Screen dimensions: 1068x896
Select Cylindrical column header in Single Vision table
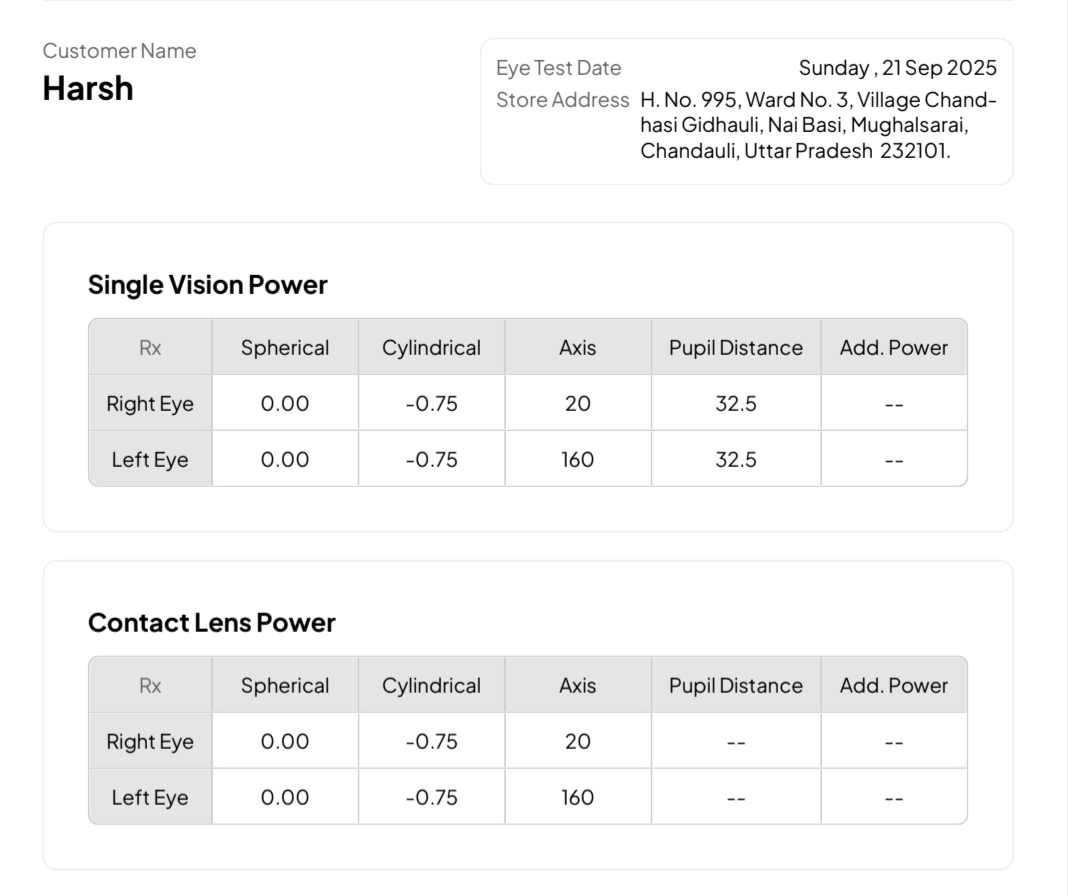[431, 348]
